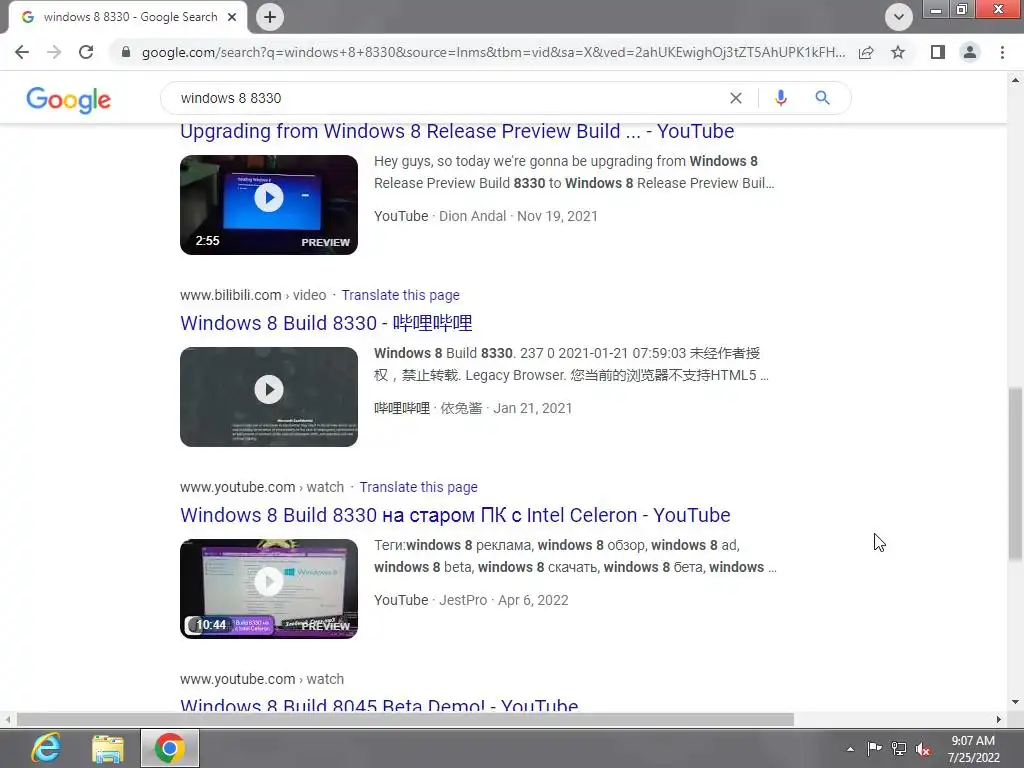The height and width of the screenshot is (768, 1024).
Task: Reload the current page
Action: pyautogui.click(x=86, y=52)
